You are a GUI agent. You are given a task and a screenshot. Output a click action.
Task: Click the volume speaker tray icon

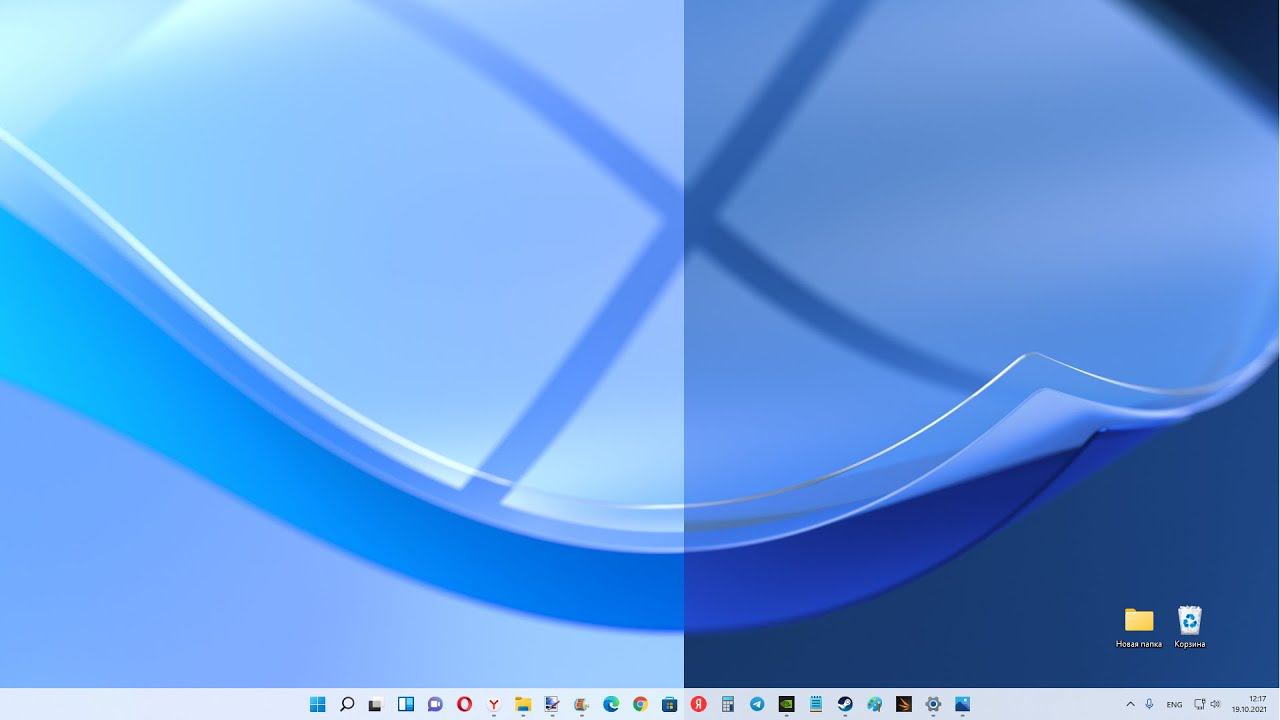[x=1215, y=704]
